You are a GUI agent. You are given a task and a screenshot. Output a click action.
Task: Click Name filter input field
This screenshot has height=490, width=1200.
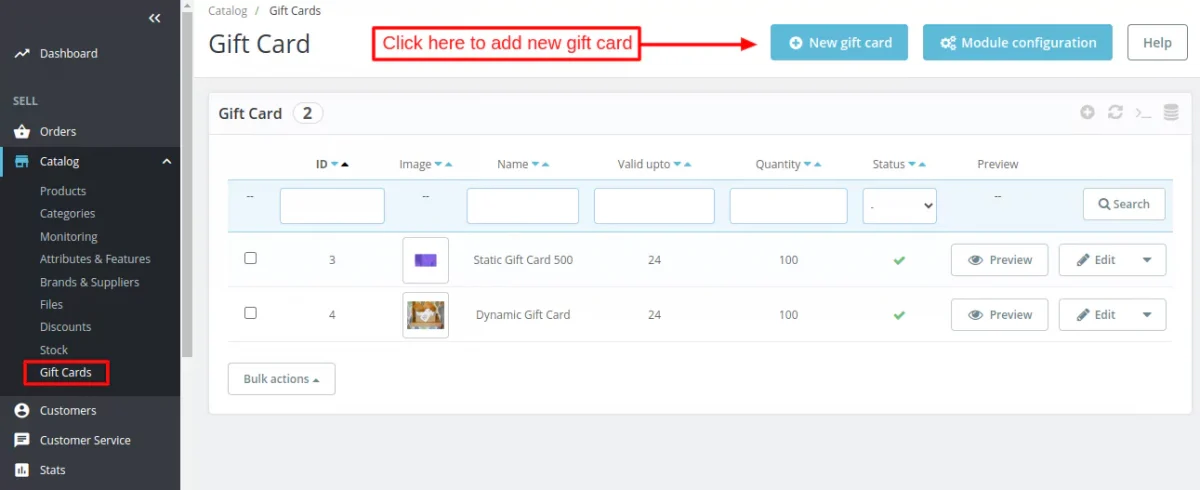click(523, 206)
